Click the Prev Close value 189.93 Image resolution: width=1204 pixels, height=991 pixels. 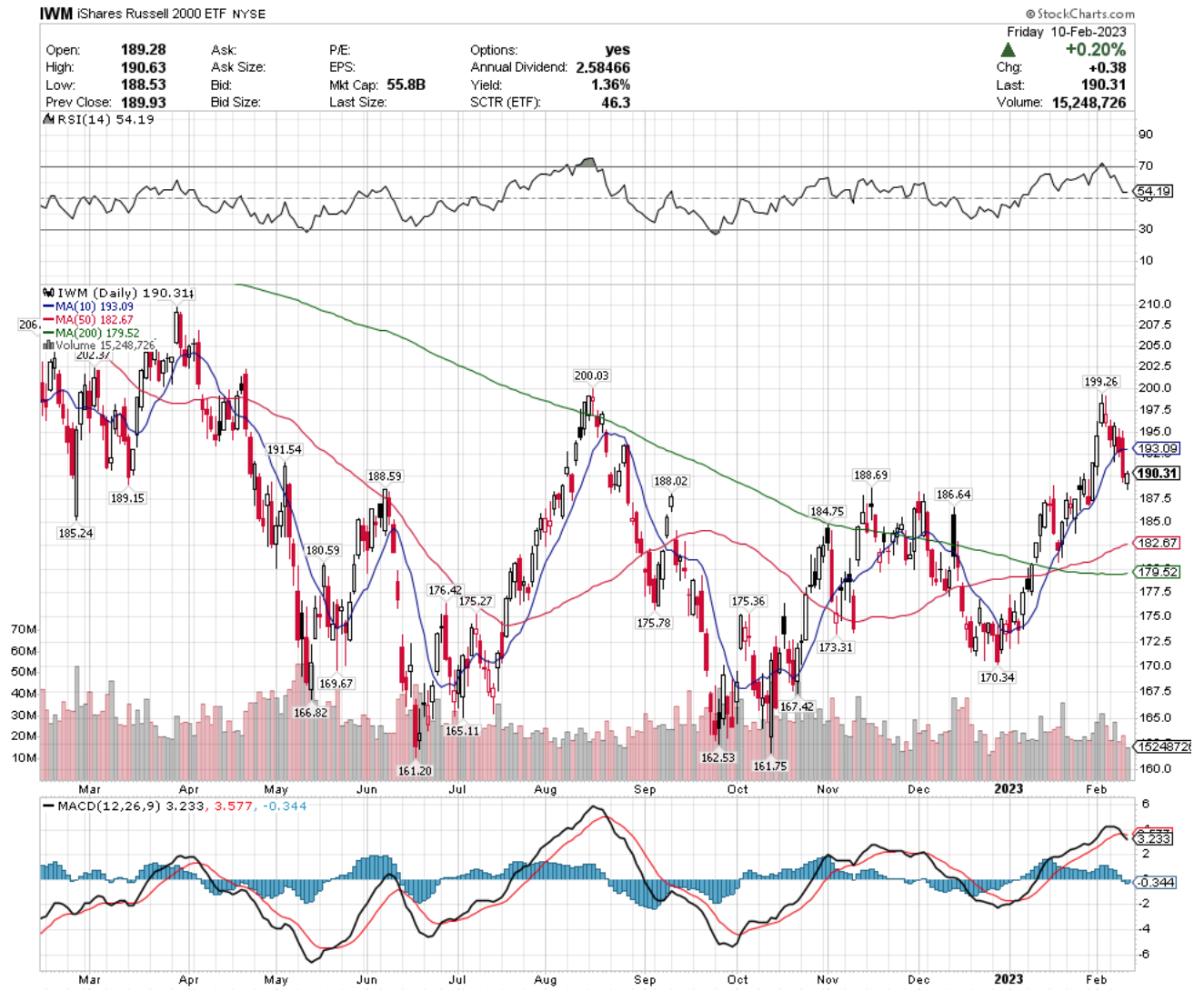[x=144, y=102]
